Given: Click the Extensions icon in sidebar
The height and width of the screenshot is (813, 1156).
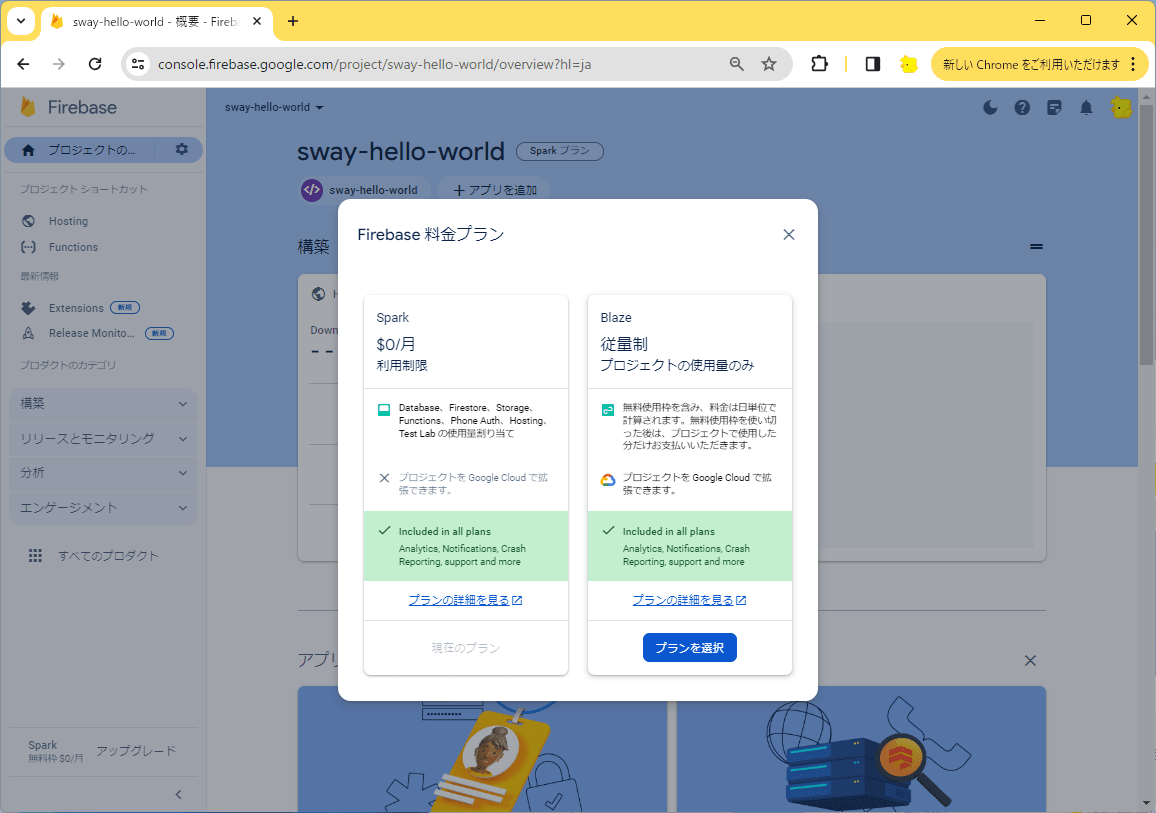Looking at the screenshot, I should point(29,308).
